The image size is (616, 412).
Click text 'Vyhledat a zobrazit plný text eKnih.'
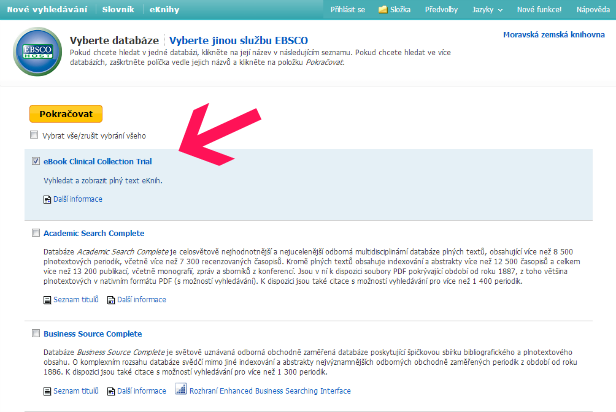[x=103, y=181]
